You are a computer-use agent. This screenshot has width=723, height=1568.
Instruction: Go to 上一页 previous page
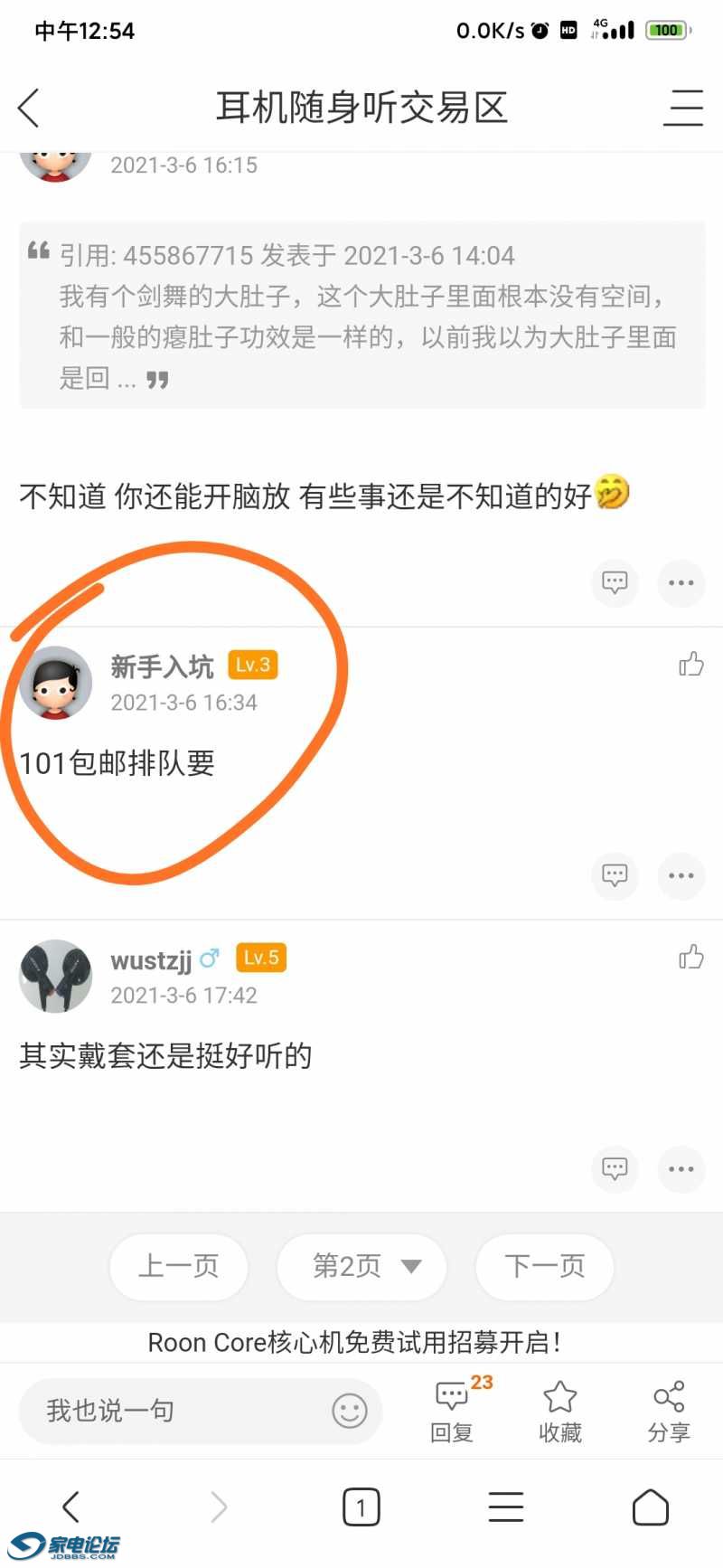pyautogui.click(x=179, y=1266)
